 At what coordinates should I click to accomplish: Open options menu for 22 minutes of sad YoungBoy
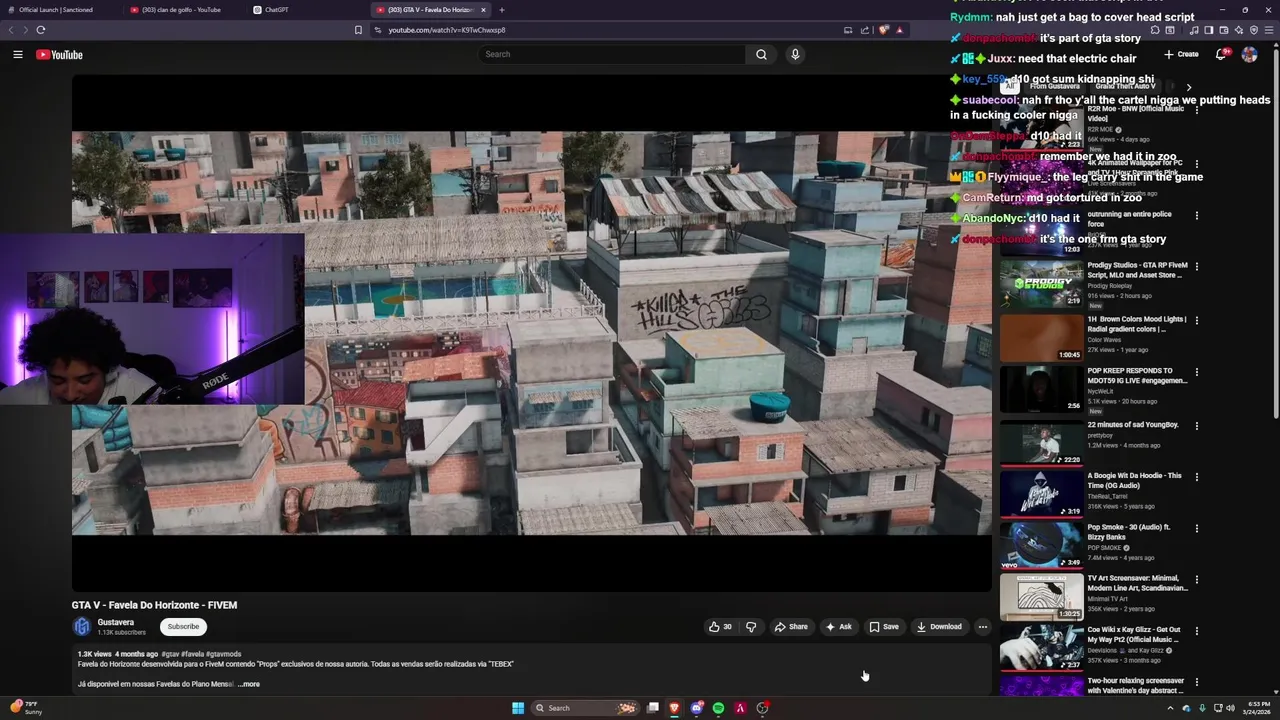(x=1196, y=426)
